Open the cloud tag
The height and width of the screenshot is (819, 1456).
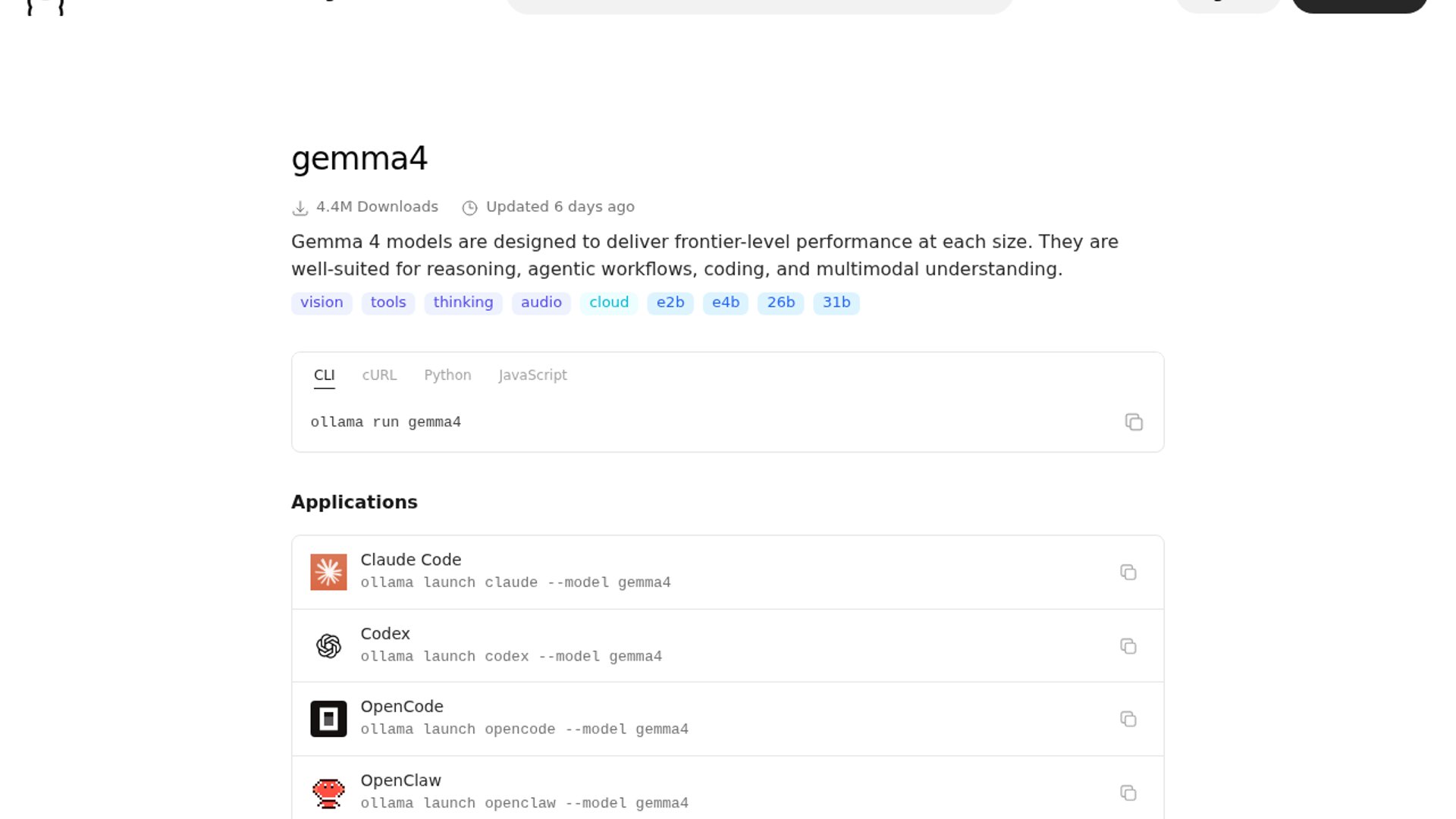click(609, 303)
